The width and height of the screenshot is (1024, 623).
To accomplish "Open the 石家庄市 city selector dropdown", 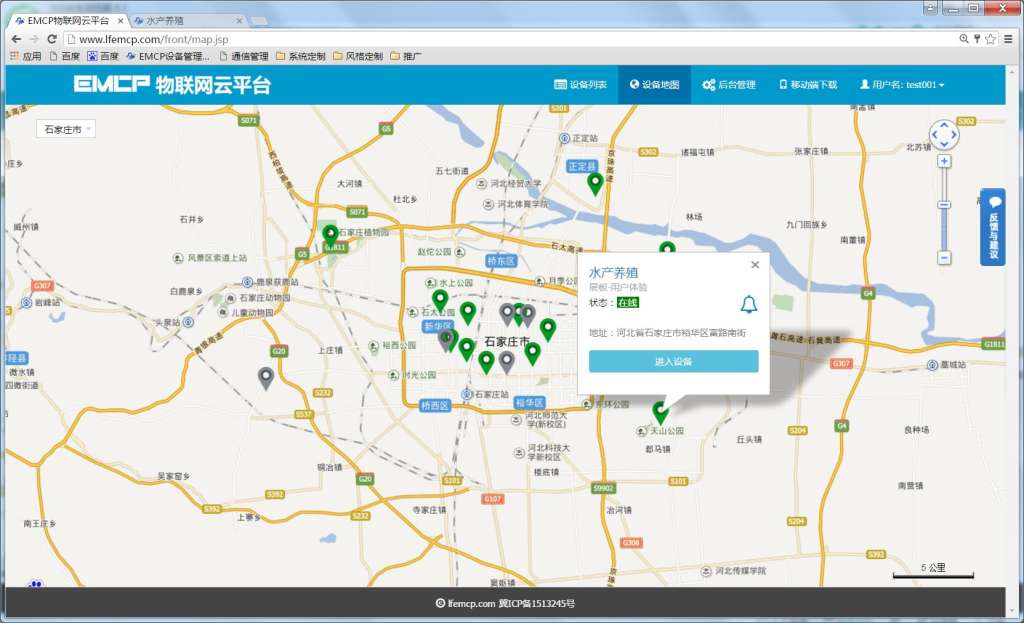I will 66,129.
